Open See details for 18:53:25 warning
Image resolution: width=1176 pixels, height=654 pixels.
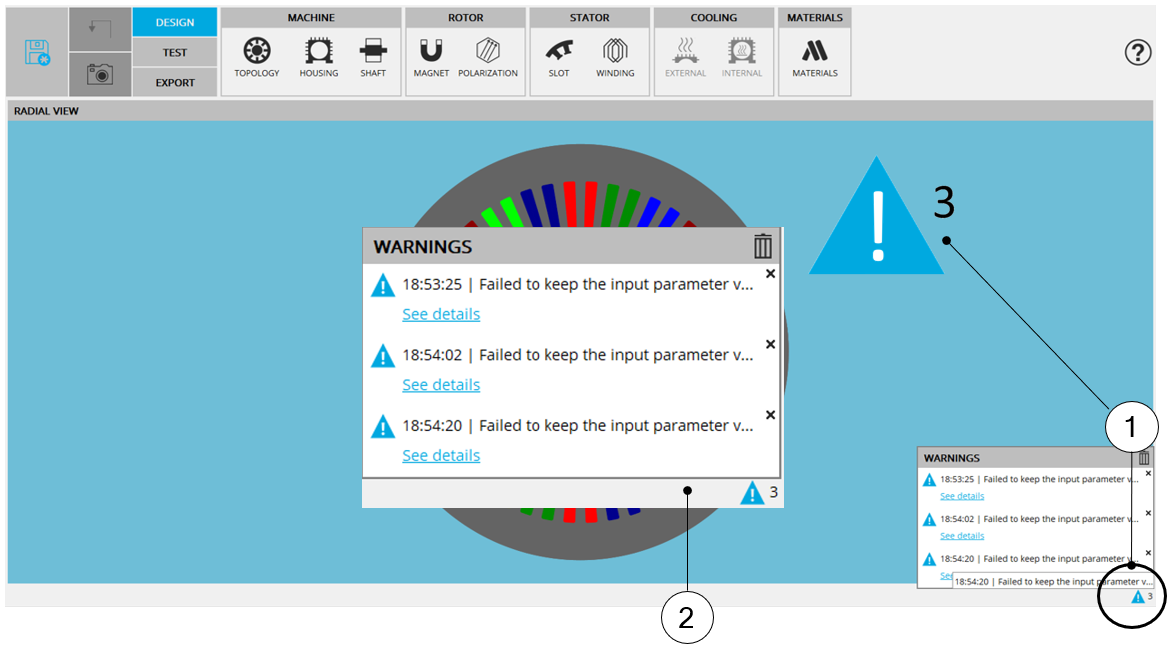pyautogui.click(x=441, y=314)
